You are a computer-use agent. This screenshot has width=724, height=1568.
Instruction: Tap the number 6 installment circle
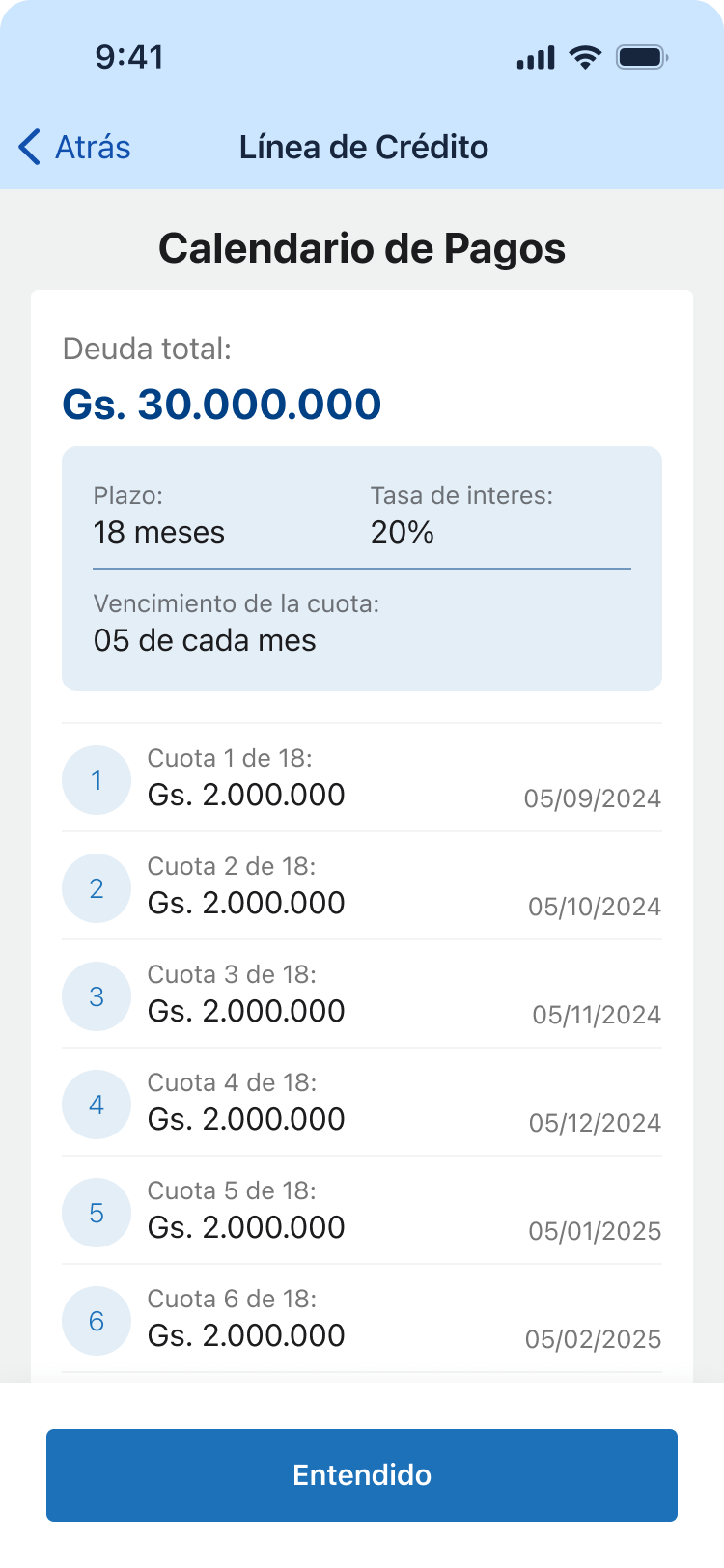coord(97,1321)
